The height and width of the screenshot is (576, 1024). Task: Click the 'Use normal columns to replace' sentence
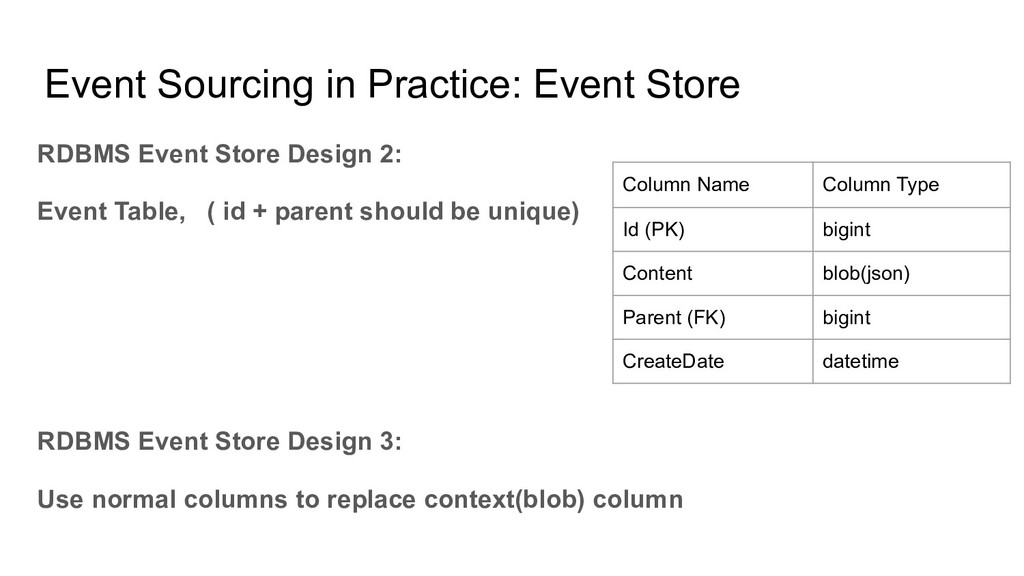pyautogui.click(x=360, y=500)
